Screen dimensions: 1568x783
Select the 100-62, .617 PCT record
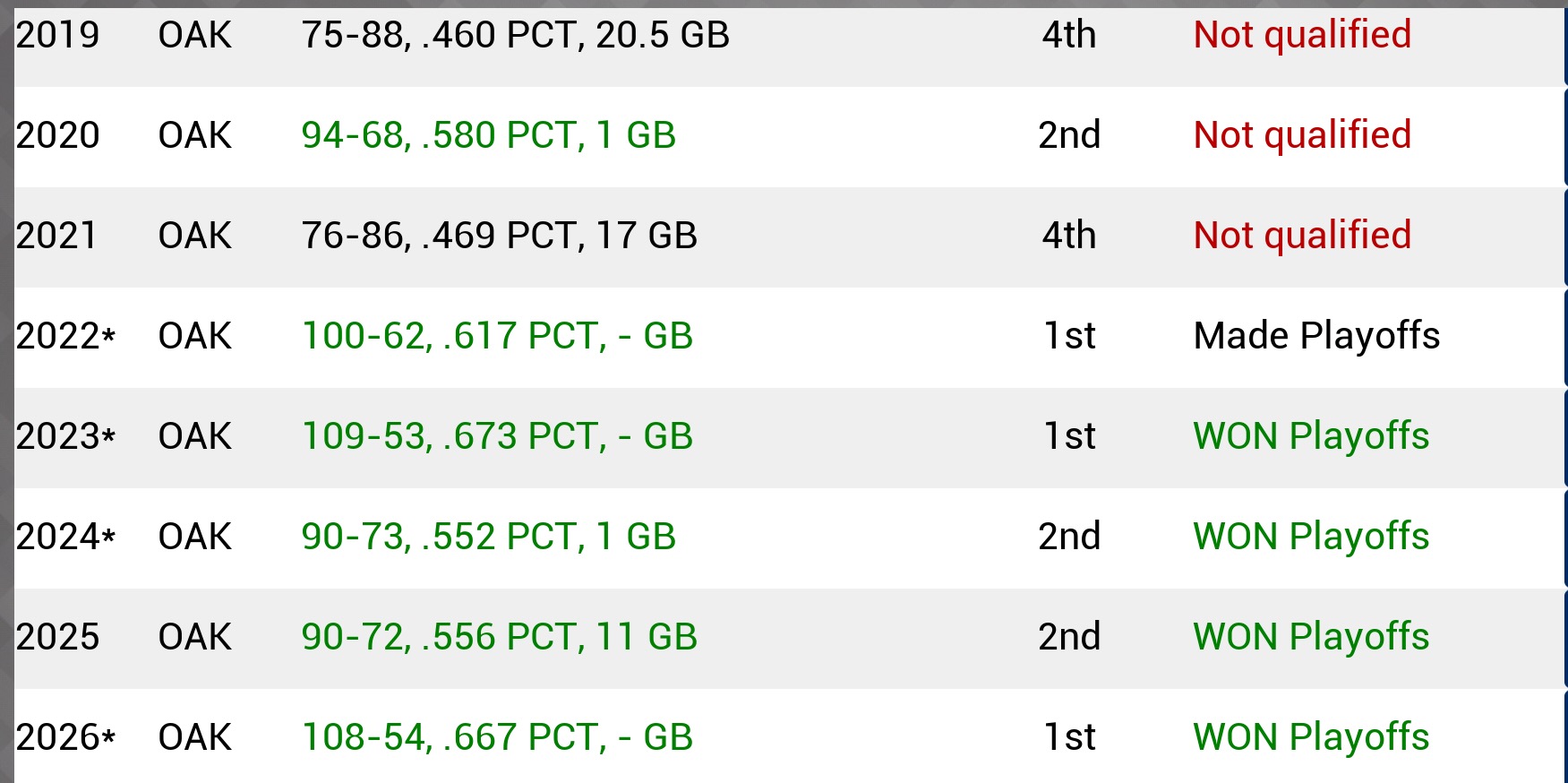coord(497,337)
